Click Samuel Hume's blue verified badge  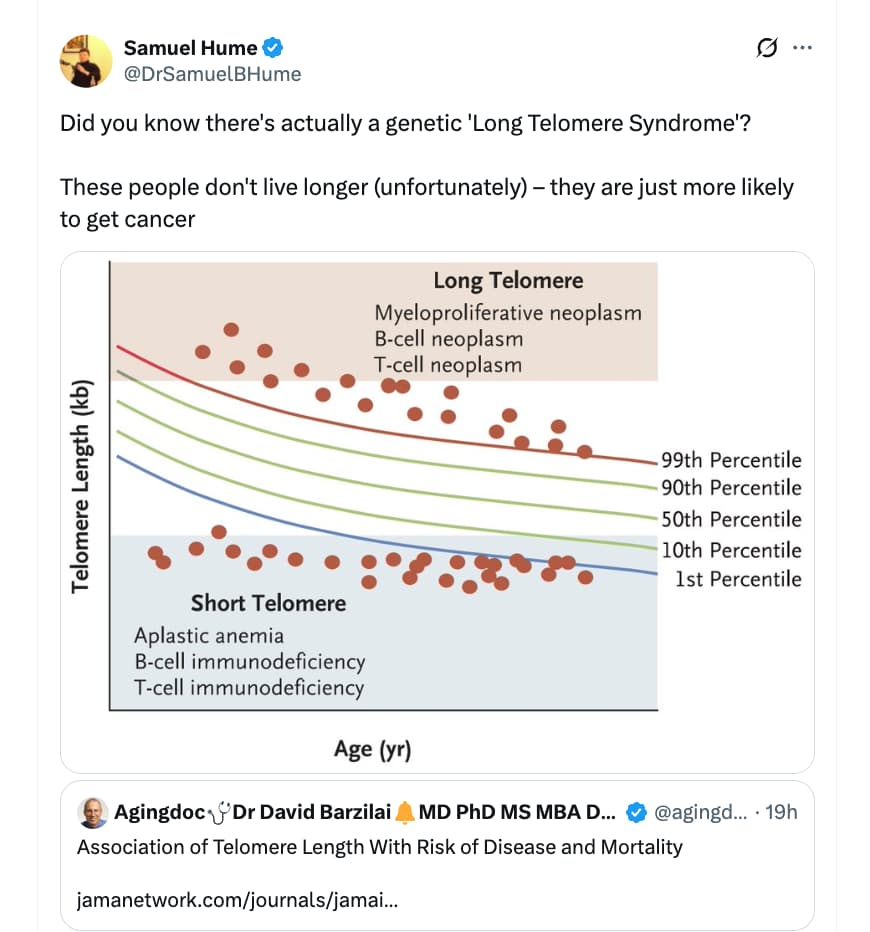tap(271, 47)
